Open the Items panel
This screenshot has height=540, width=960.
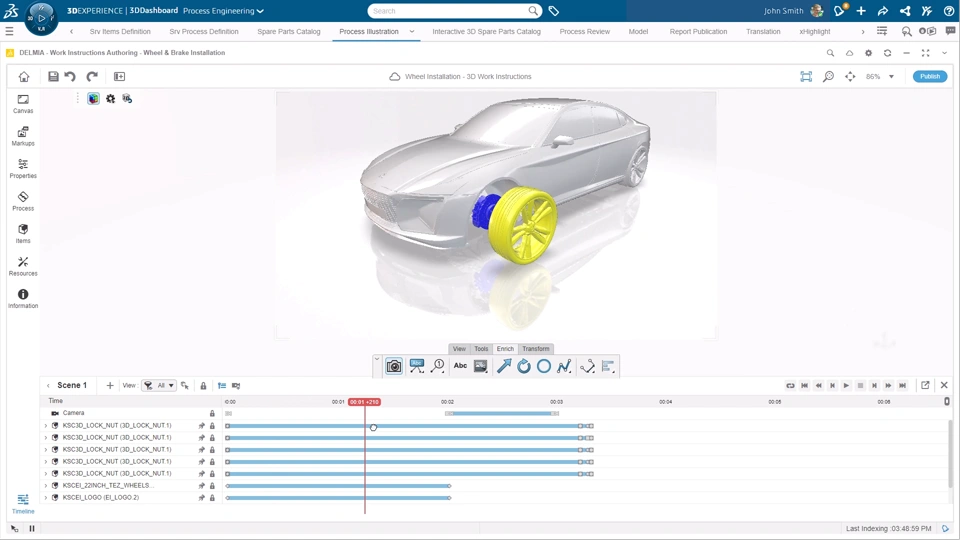coord(23,233)
